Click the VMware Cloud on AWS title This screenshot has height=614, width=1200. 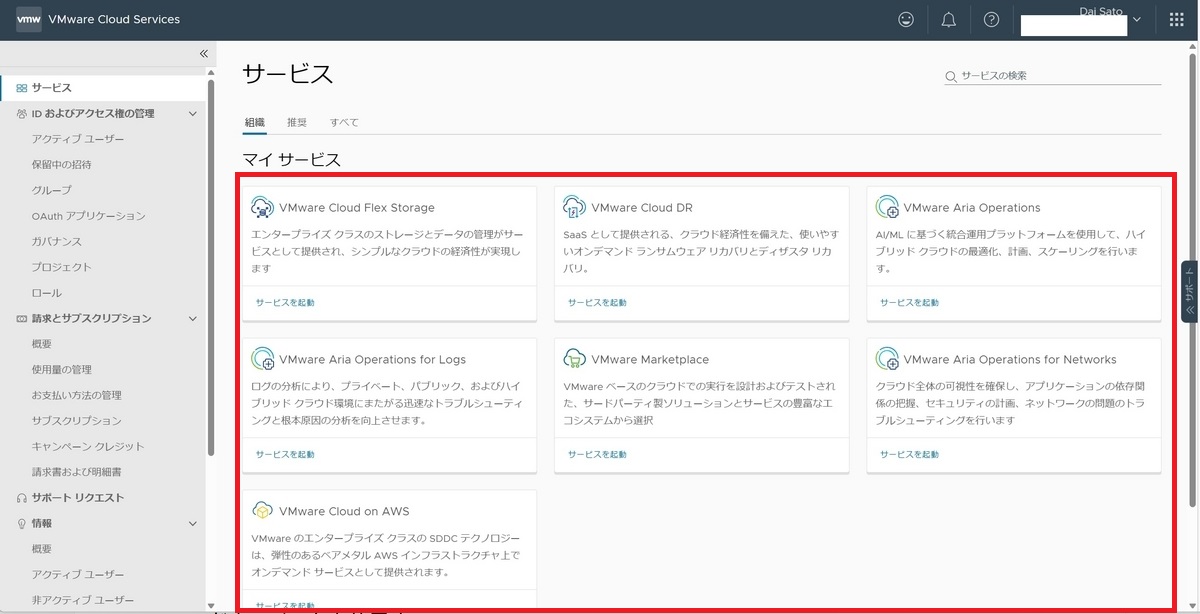(344, 511)
